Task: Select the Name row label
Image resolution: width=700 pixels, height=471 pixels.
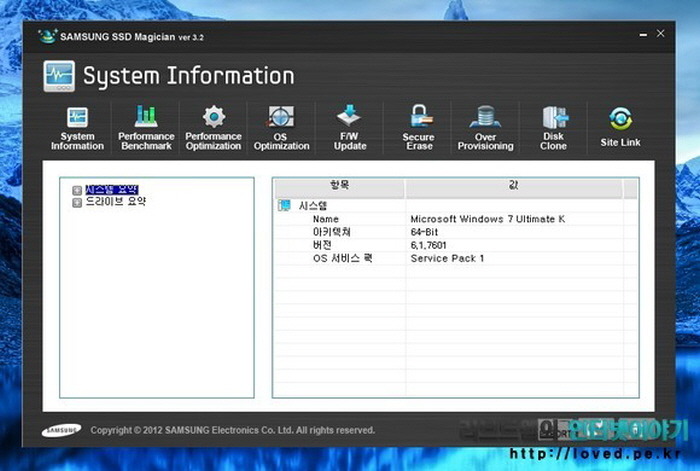Action: [x=325, y=219]
